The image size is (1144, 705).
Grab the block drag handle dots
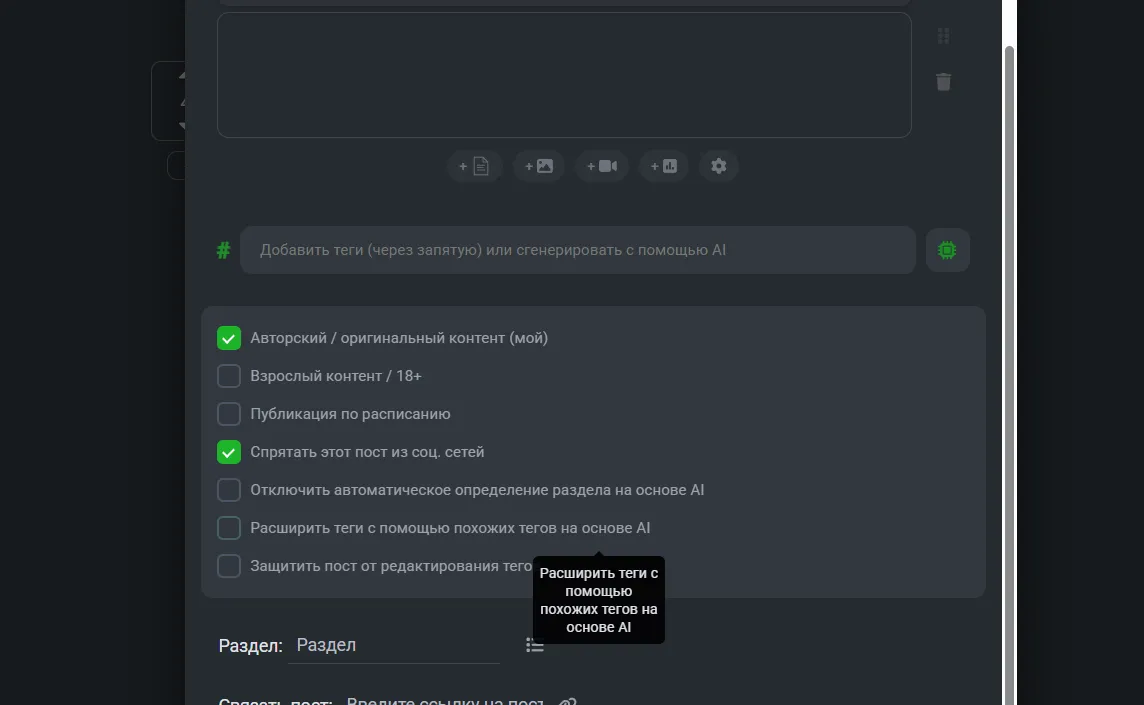(943, 36)
